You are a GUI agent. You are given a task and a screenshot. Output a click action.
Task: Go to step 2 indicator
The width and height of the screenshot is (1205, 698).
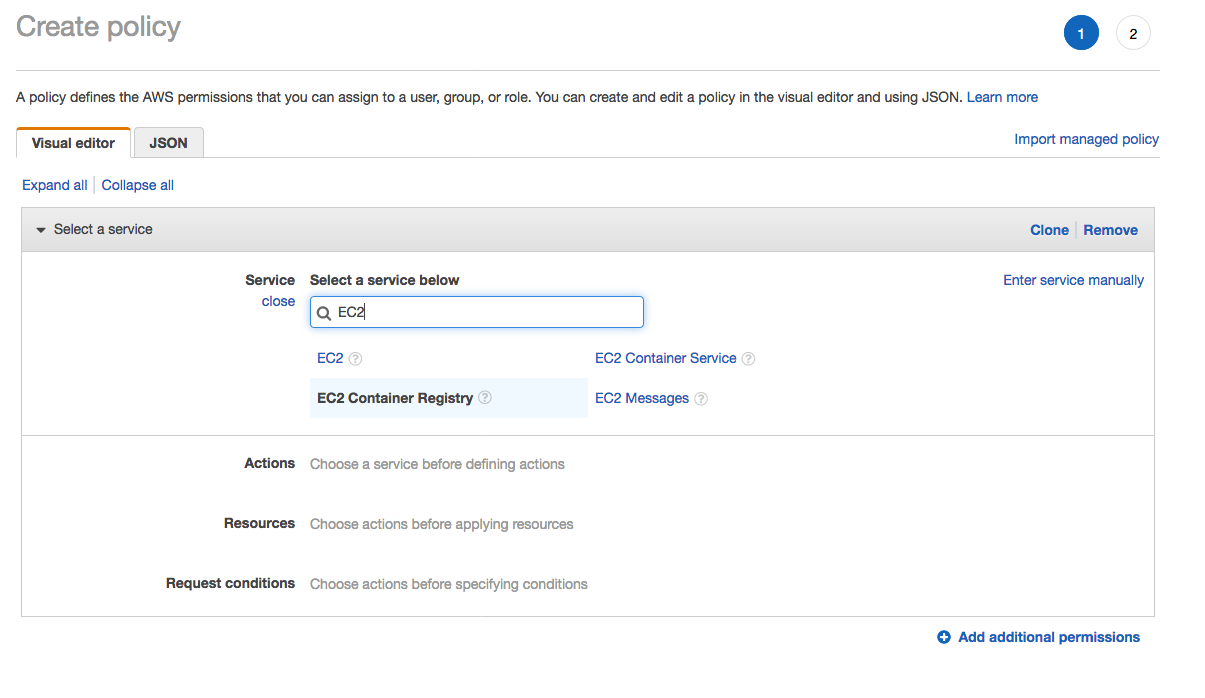coord(1133,33)
